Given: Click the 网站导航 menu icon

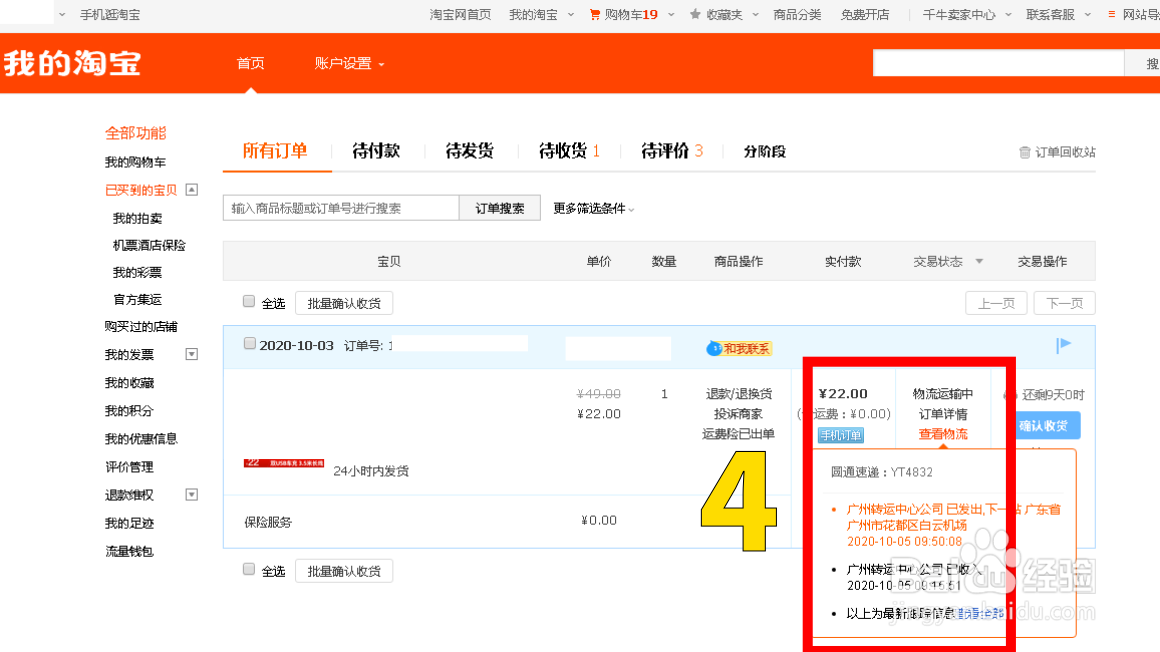Looking at the screenshot, I should [x=1111, y=14].
